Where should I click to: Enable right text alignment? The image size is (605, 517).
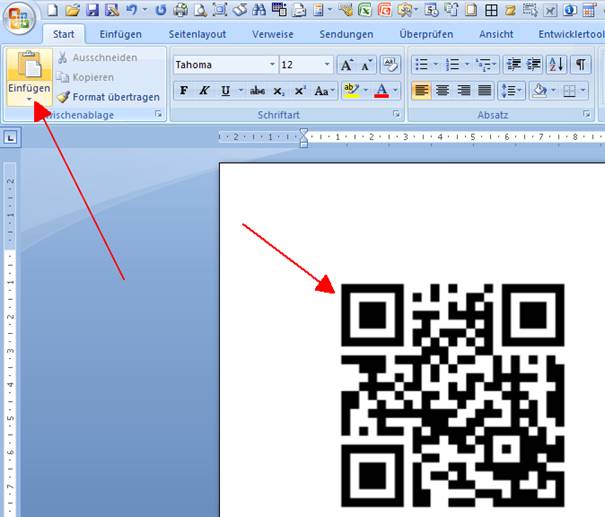click(463, 91)
